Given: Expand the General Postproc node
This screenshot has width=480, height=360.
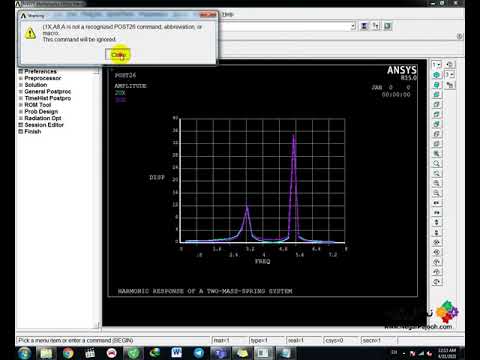Looking at the screenshot, I should coord(21,91).
